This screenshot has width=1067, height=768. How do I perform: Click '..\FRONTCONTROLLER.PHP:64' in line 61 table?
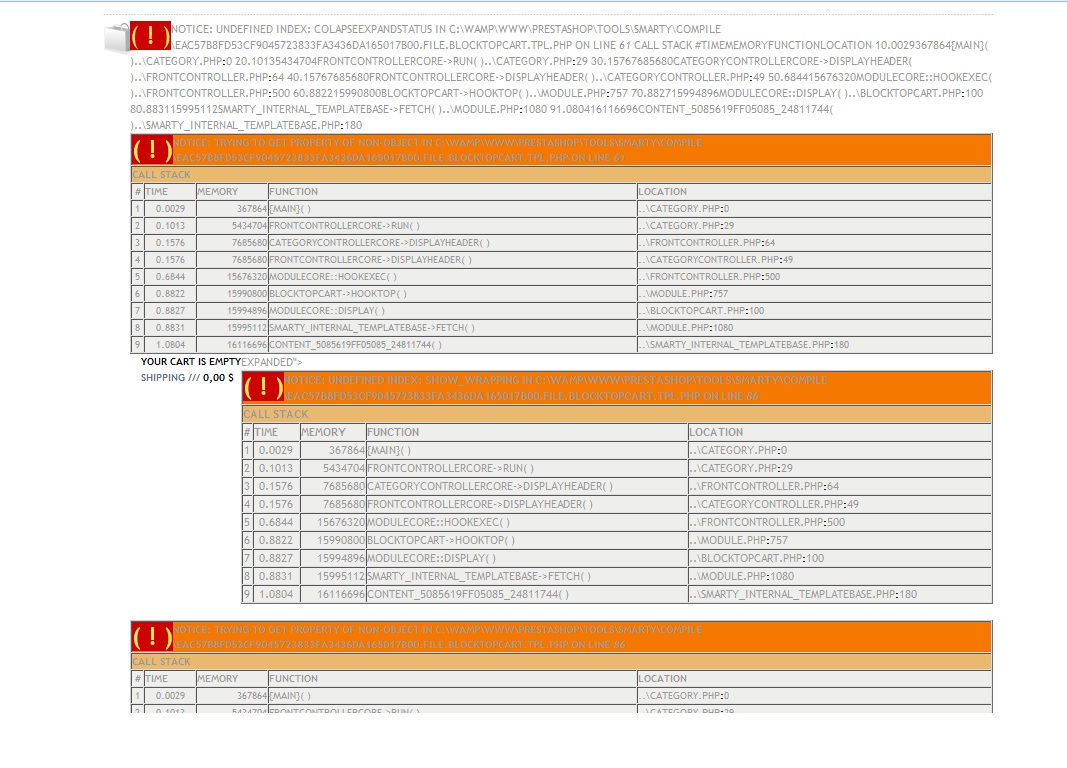tap(706, 243)
